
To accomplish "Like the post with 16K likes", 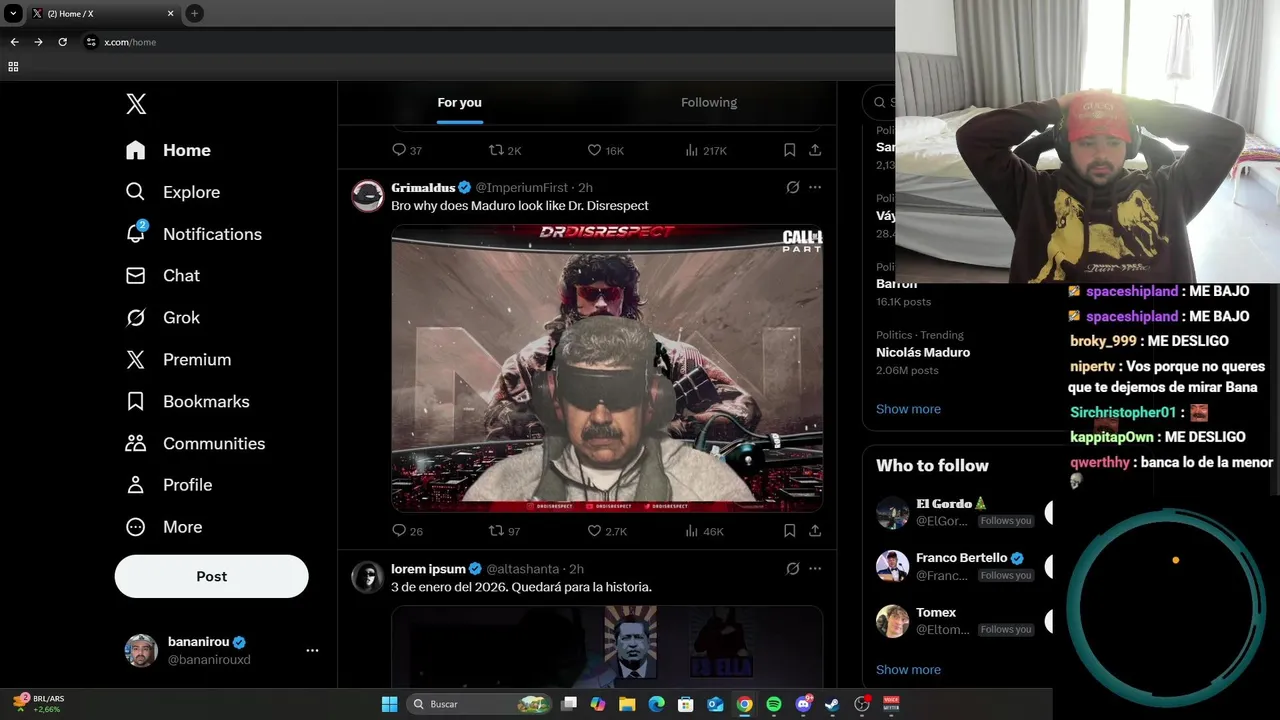I will click(x=605, y=150).
